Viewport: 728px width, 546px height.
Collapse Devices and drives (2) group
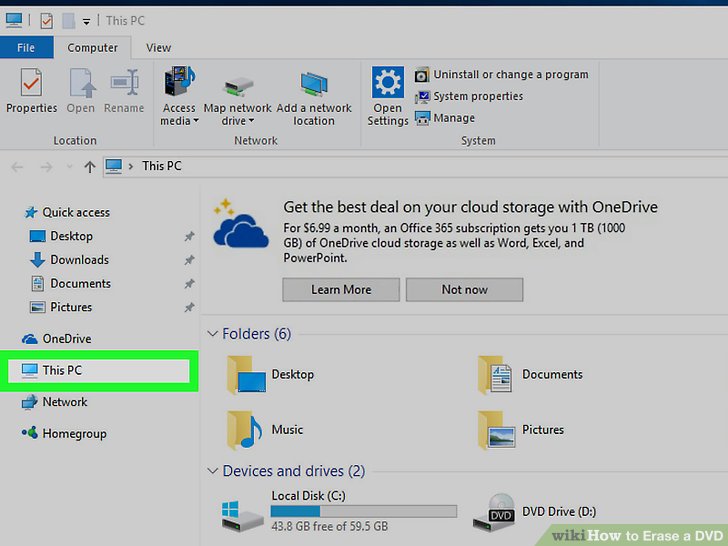tap(213, 471)
